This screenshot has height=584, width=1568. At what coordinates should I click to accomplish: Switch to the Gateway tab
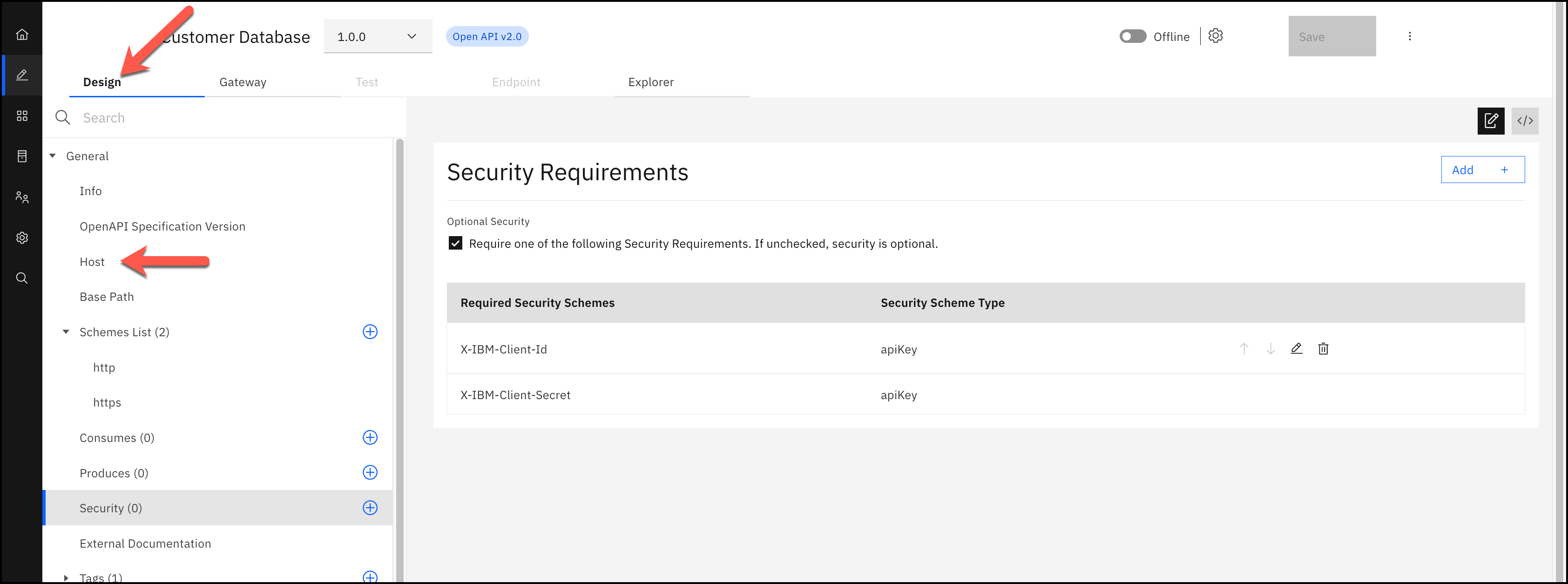243,81
